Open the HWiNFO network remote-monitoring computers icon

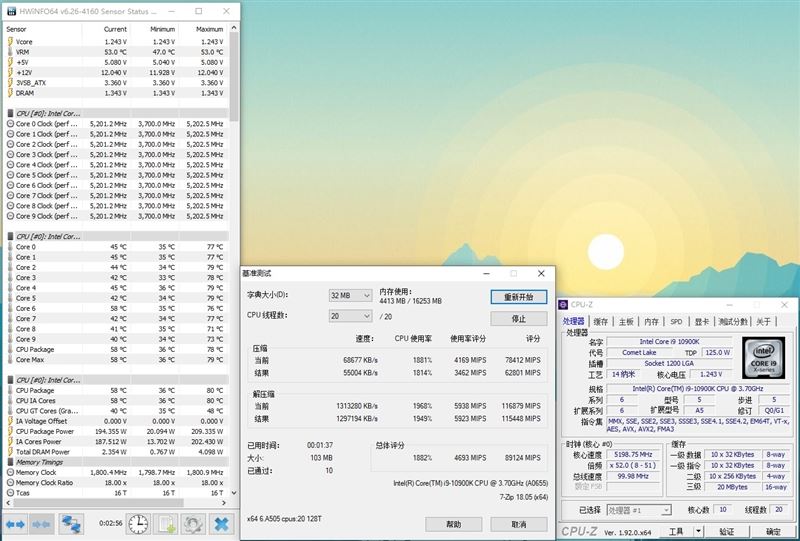(x=71, y=524)
